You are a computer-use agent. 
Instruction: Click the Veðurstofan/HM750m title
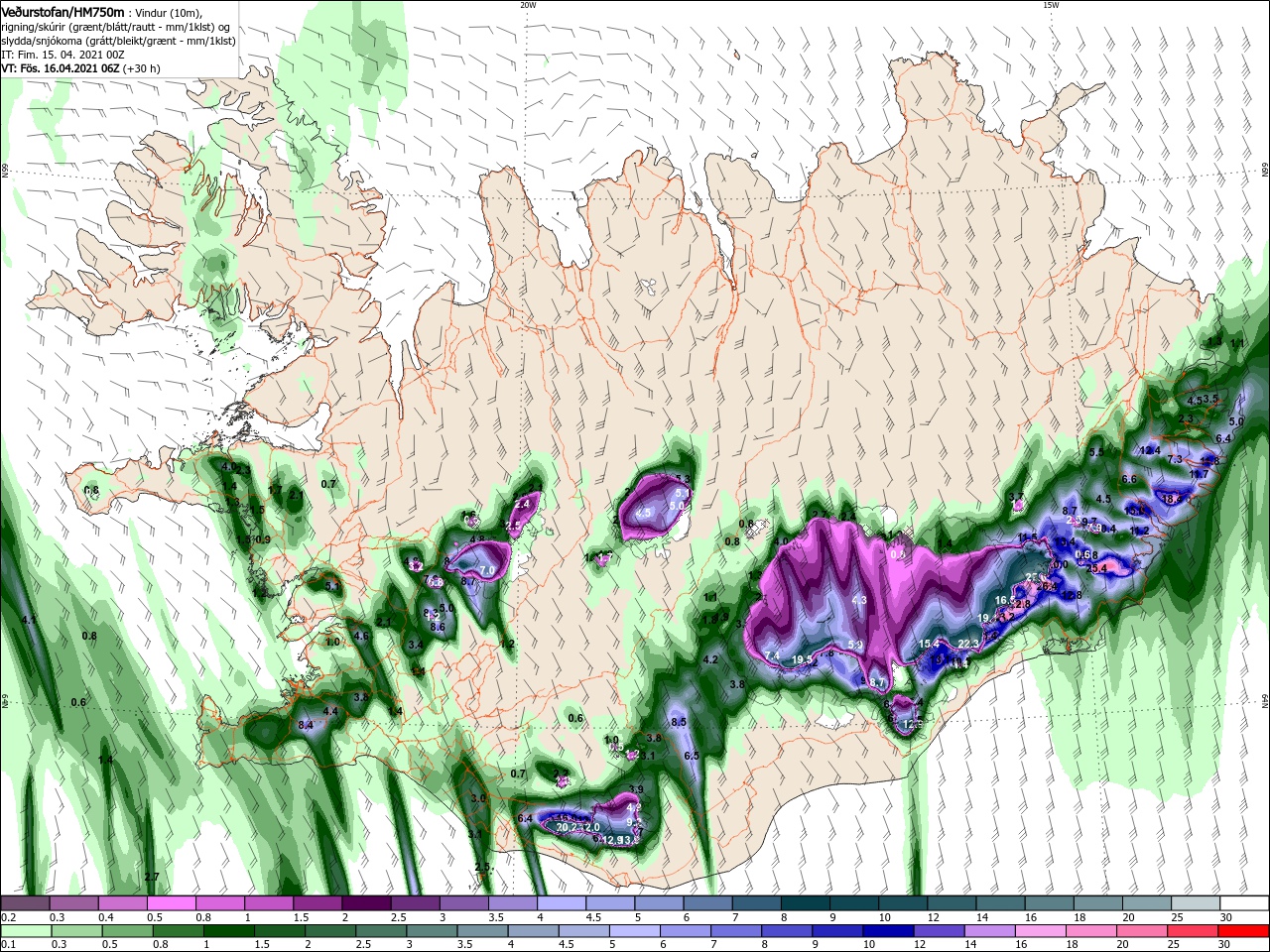pos(63,11)
